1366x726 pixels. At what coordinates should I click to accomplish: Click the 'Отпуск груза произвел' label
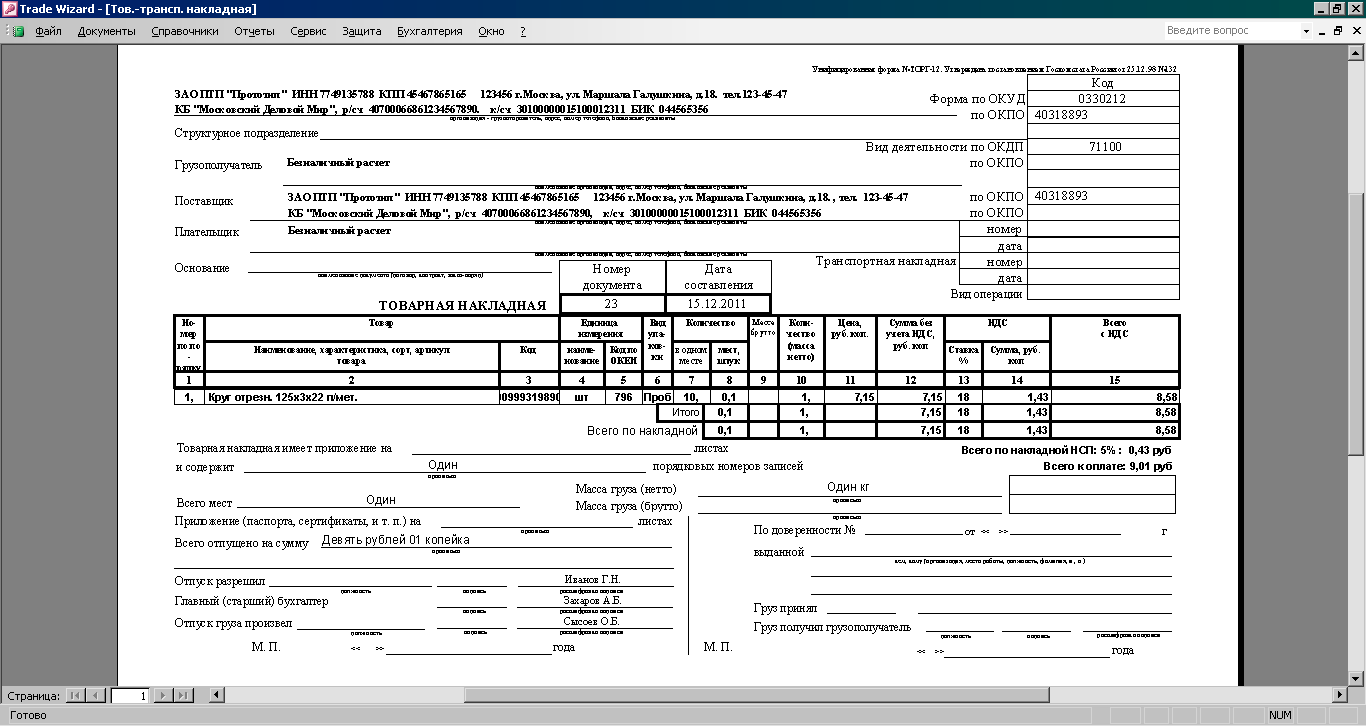[x=234, y=623]
